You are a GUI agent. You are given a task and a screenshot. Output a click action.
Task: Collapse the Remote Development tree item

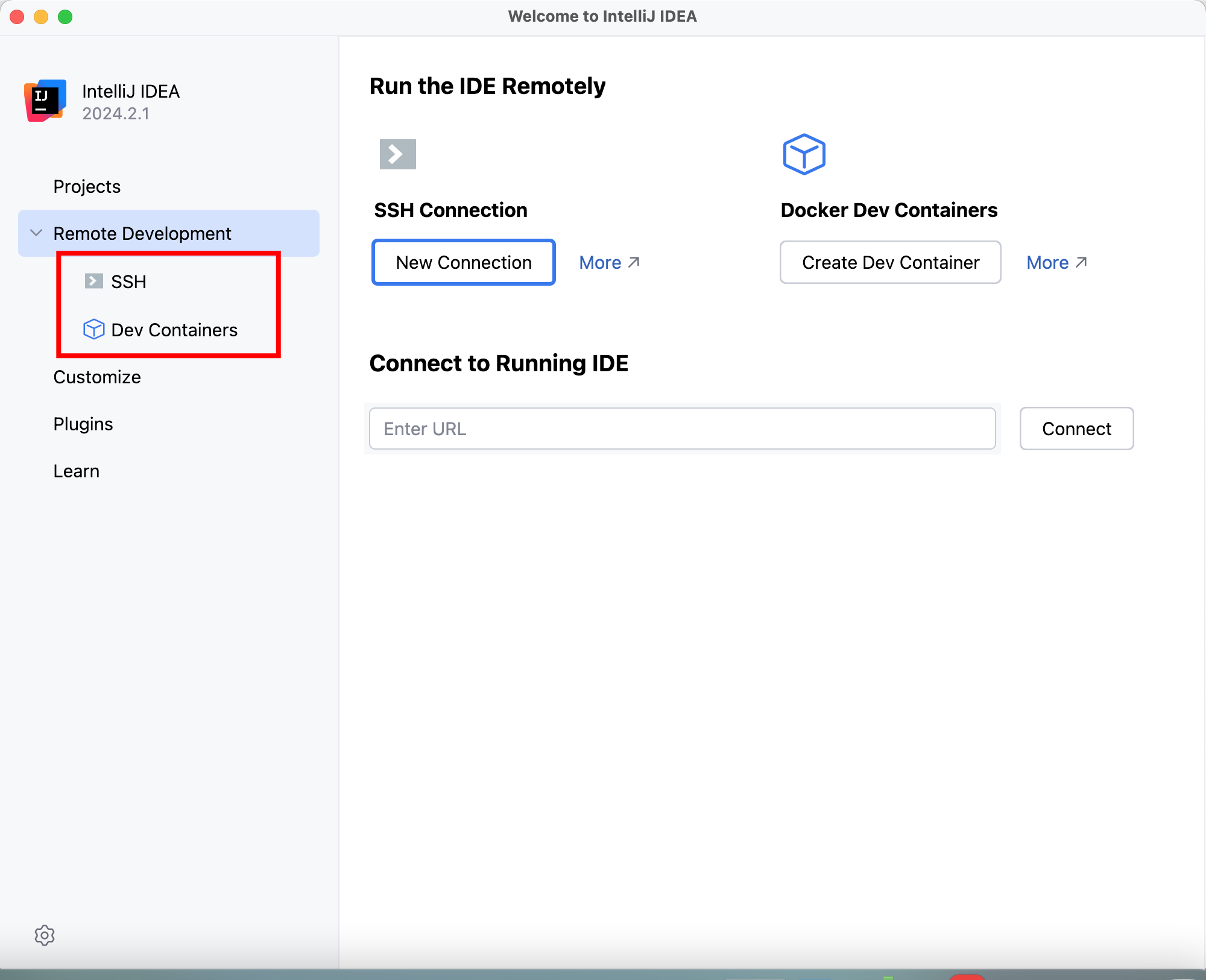pyautogui.click(x=35, y=233)
